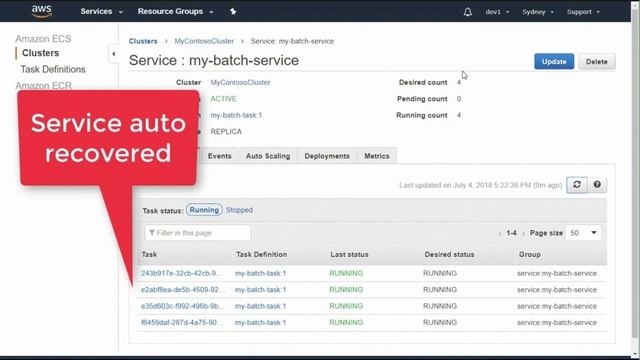Click the REPLICA service type value
Viewport: 640px width, 360px height.
[226, 131]
